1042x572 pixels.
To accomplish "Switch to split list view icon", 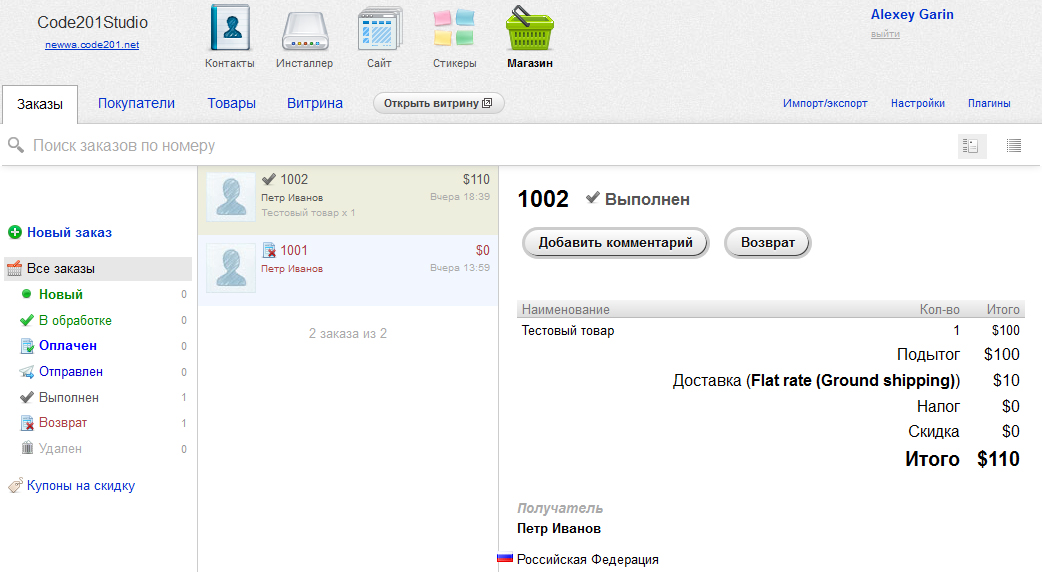I will pos(971,146).
